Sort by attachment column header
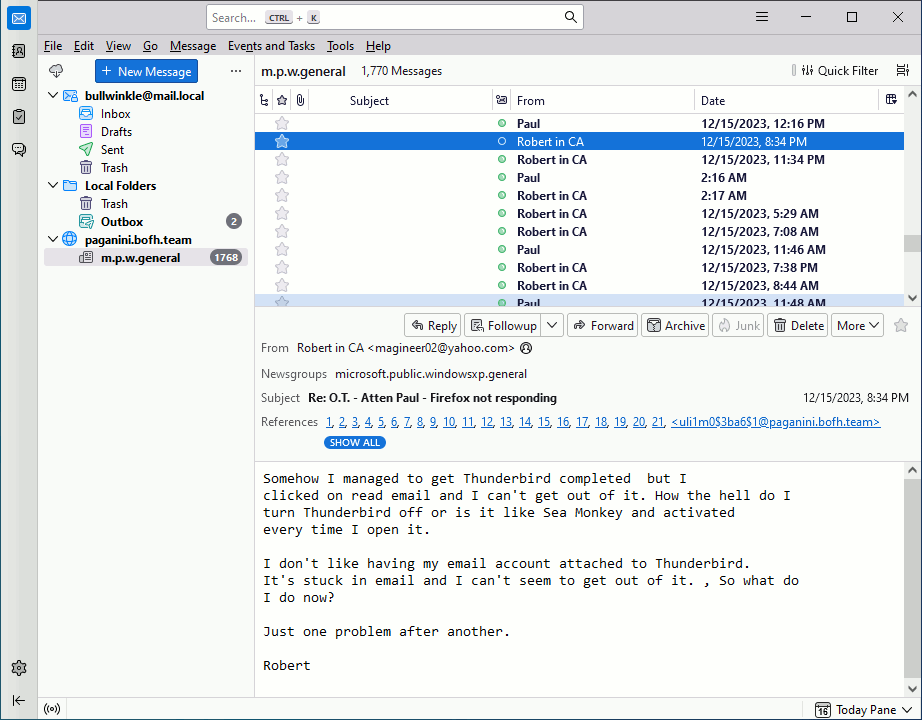This screenshot has width=922, height=720. (300, 101)
